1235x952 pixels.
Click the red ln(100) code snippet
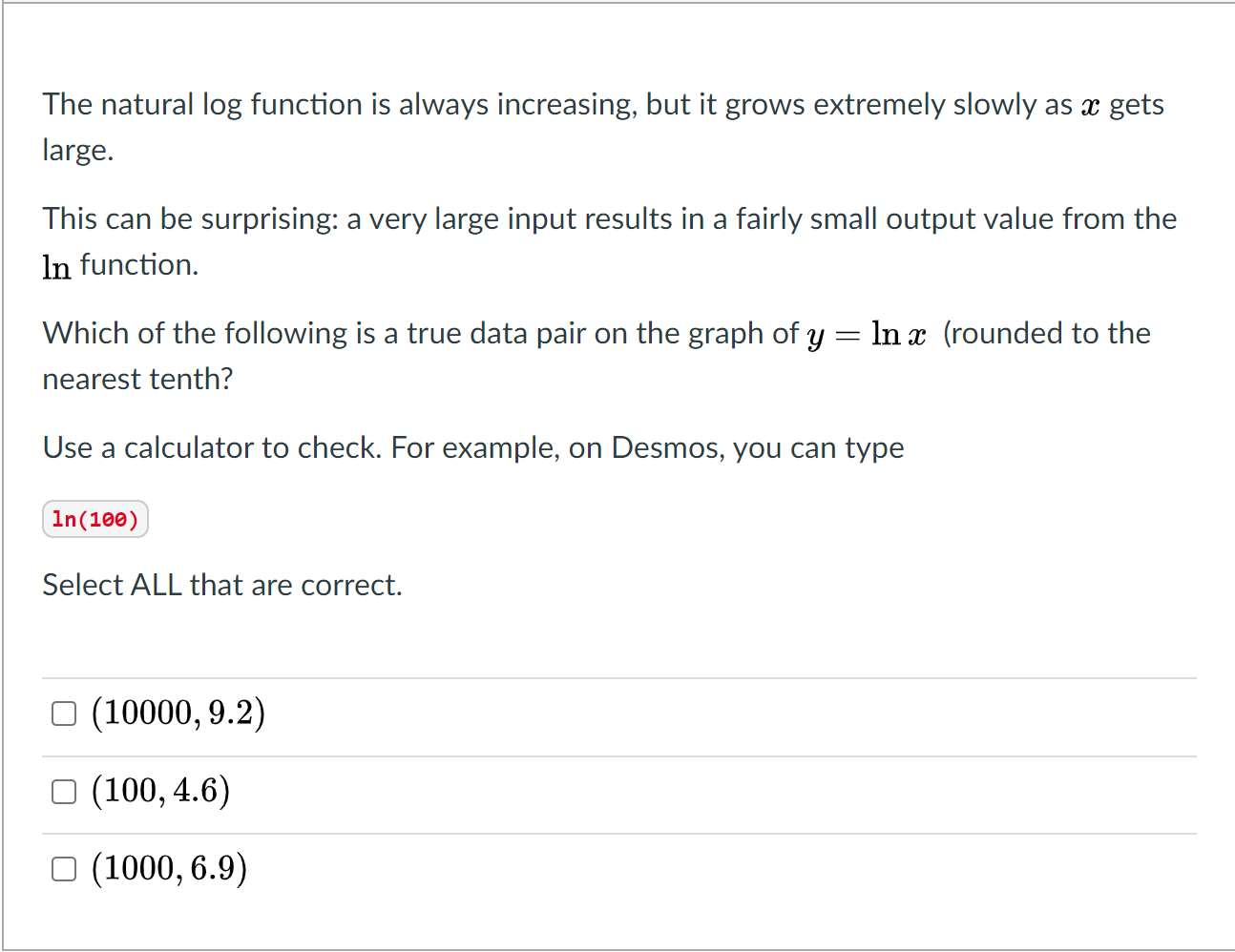tap(95, 519)
